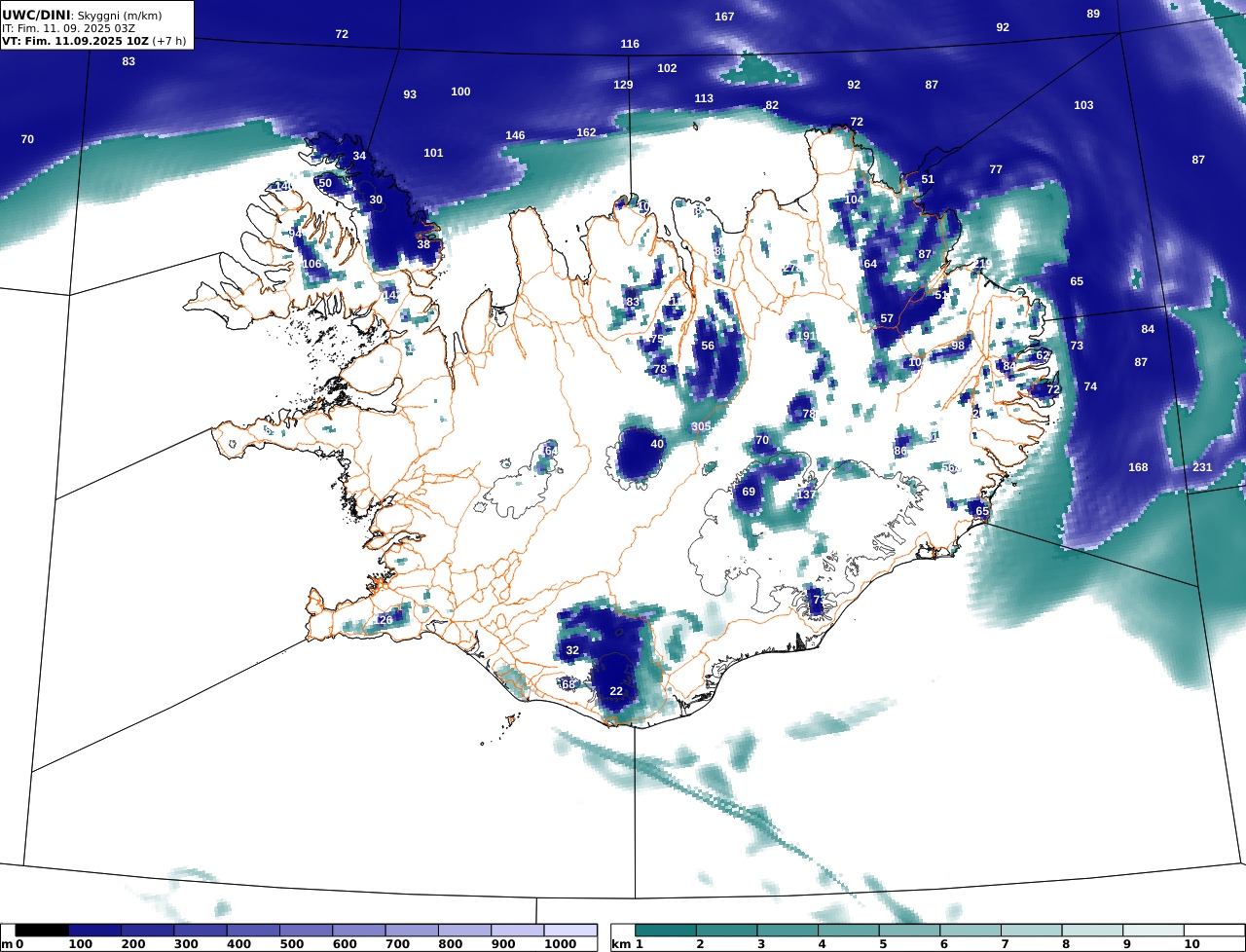The height and width of the screenshot is (952, 1246).
Task: Select the black 0–100 m legend swatch
Action: [42, 931]
